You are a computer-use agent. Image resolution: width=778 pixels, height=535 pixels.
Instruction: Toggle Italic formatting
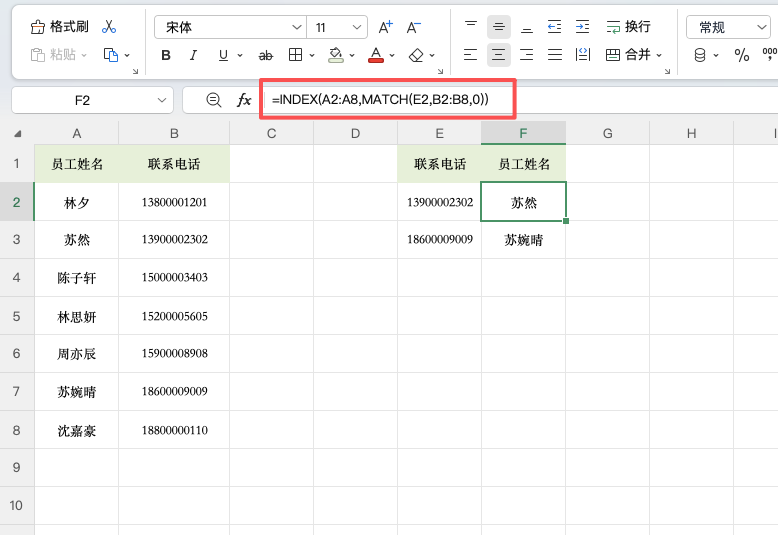point(194,55)
